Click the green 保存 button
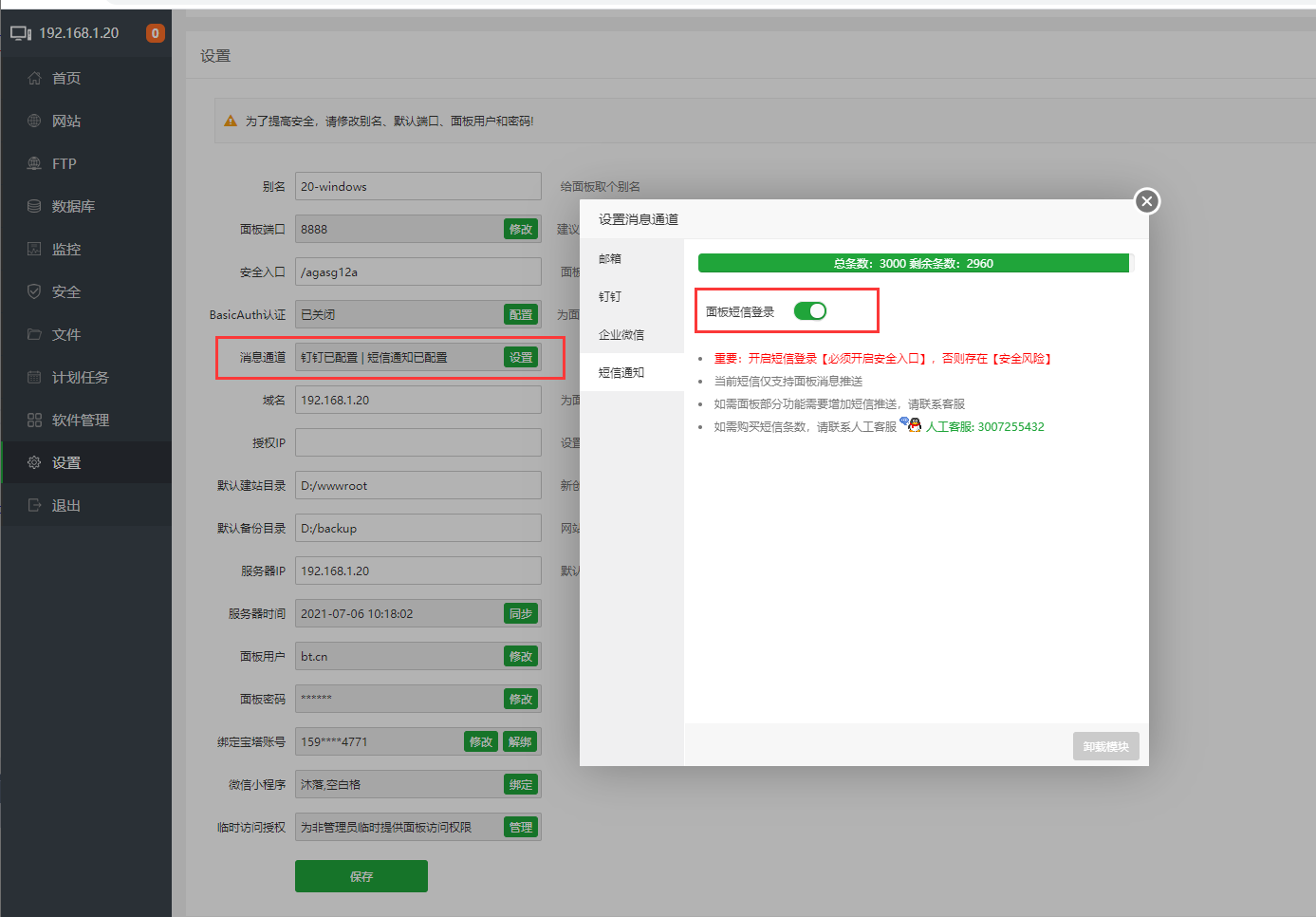The image size is (1316, 917). (361, 876)
